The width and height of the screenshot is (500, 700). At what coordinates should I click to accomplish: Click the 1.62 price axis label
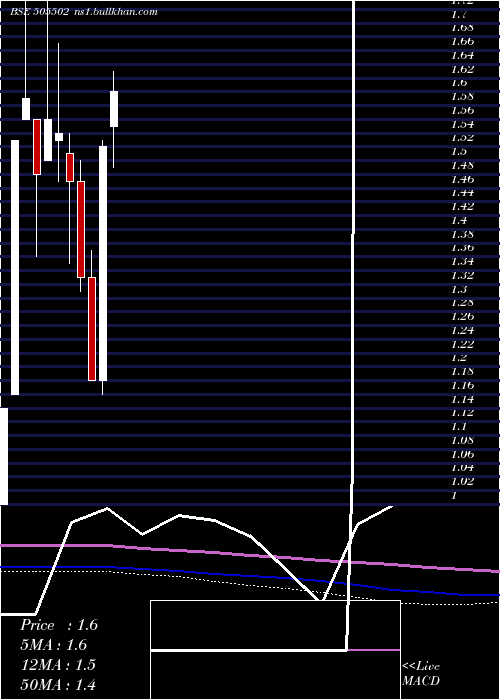click(462, 69)
